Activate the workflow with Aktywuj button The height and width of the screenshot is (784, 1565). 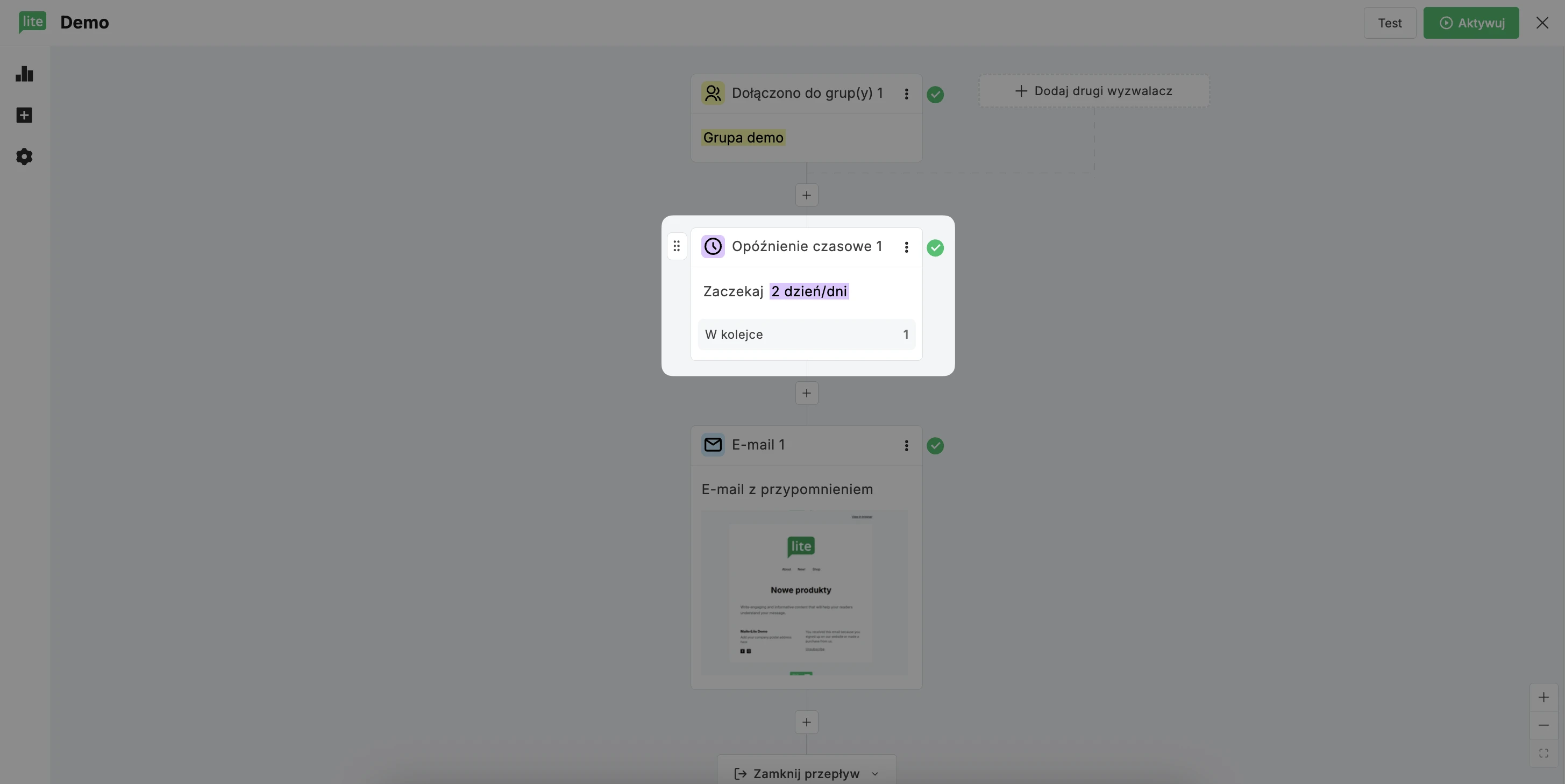click(1471, 23)
